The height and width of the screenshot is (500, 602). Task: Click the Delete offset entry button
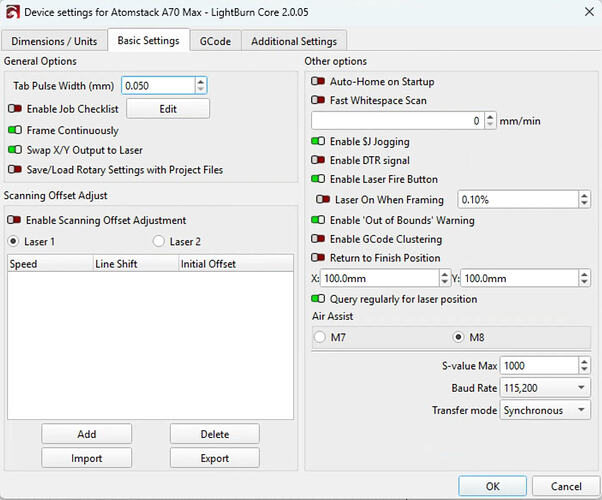(215, 434)
